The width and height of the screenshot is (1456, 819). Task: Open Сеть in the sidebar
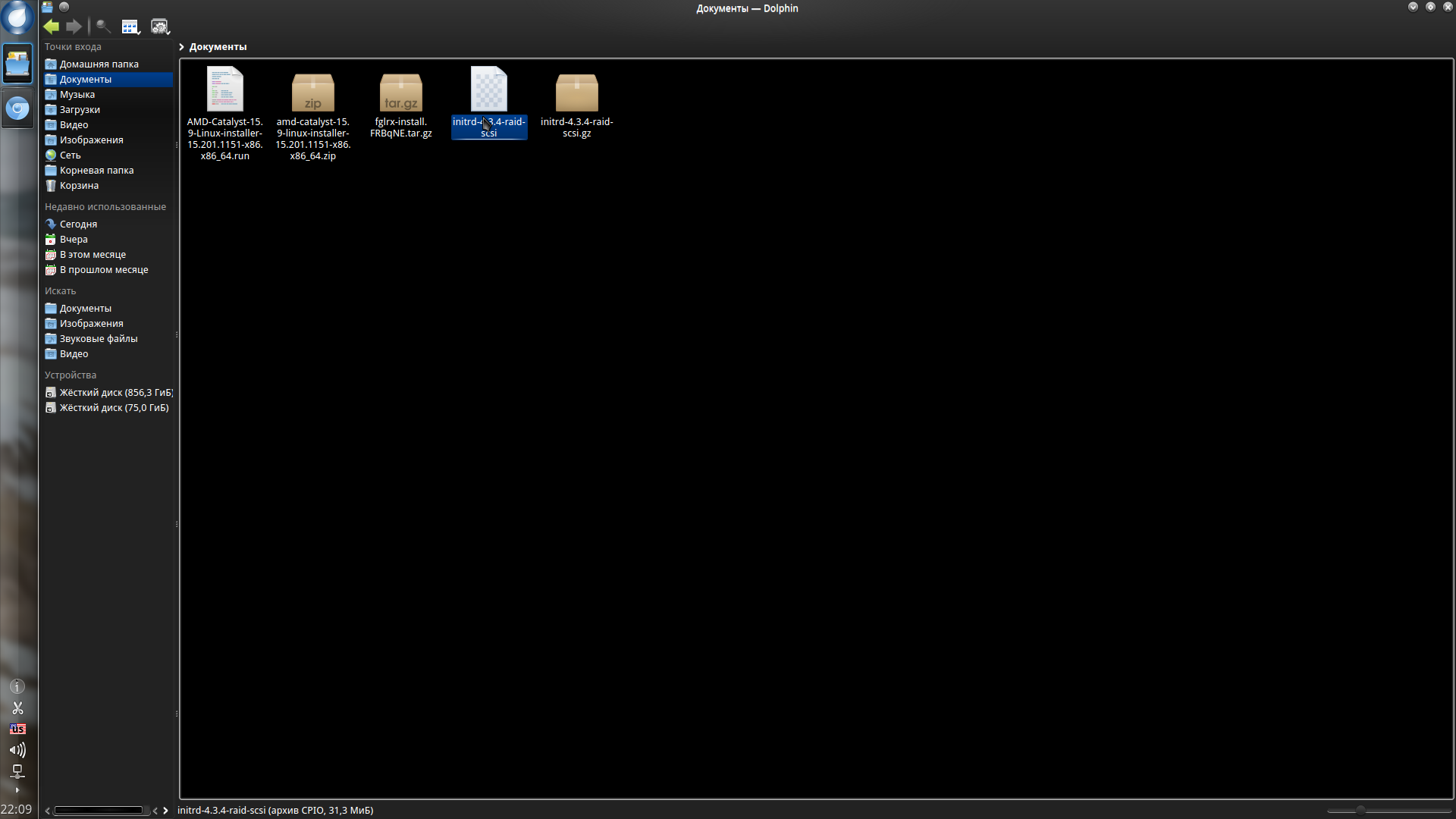point(70,155)
